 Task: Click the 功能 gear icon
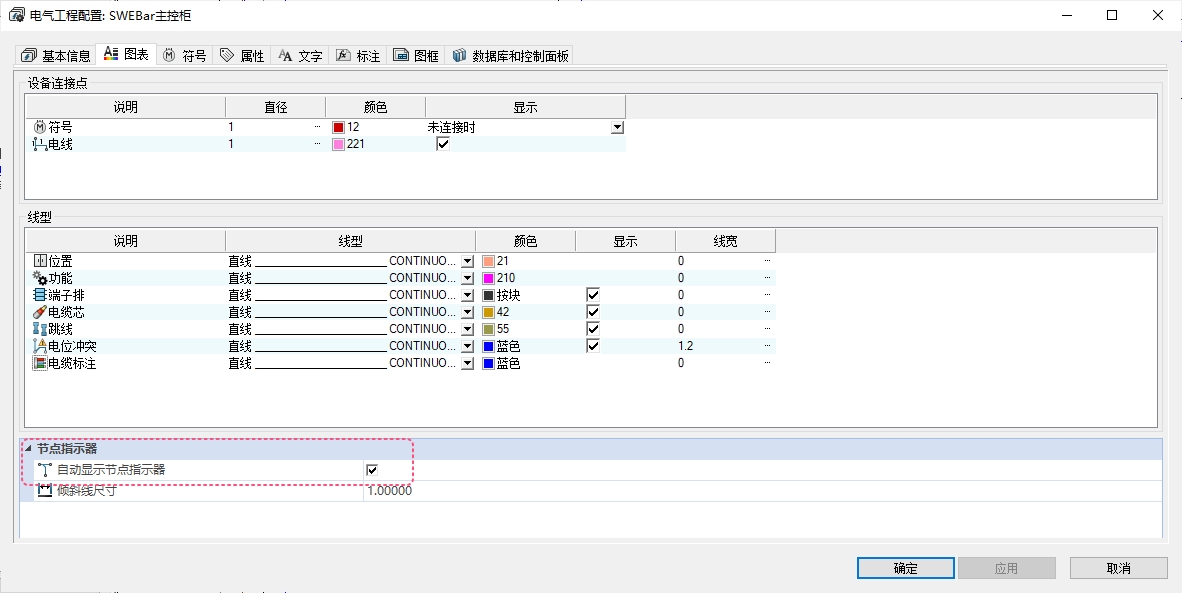coord(40,278)
